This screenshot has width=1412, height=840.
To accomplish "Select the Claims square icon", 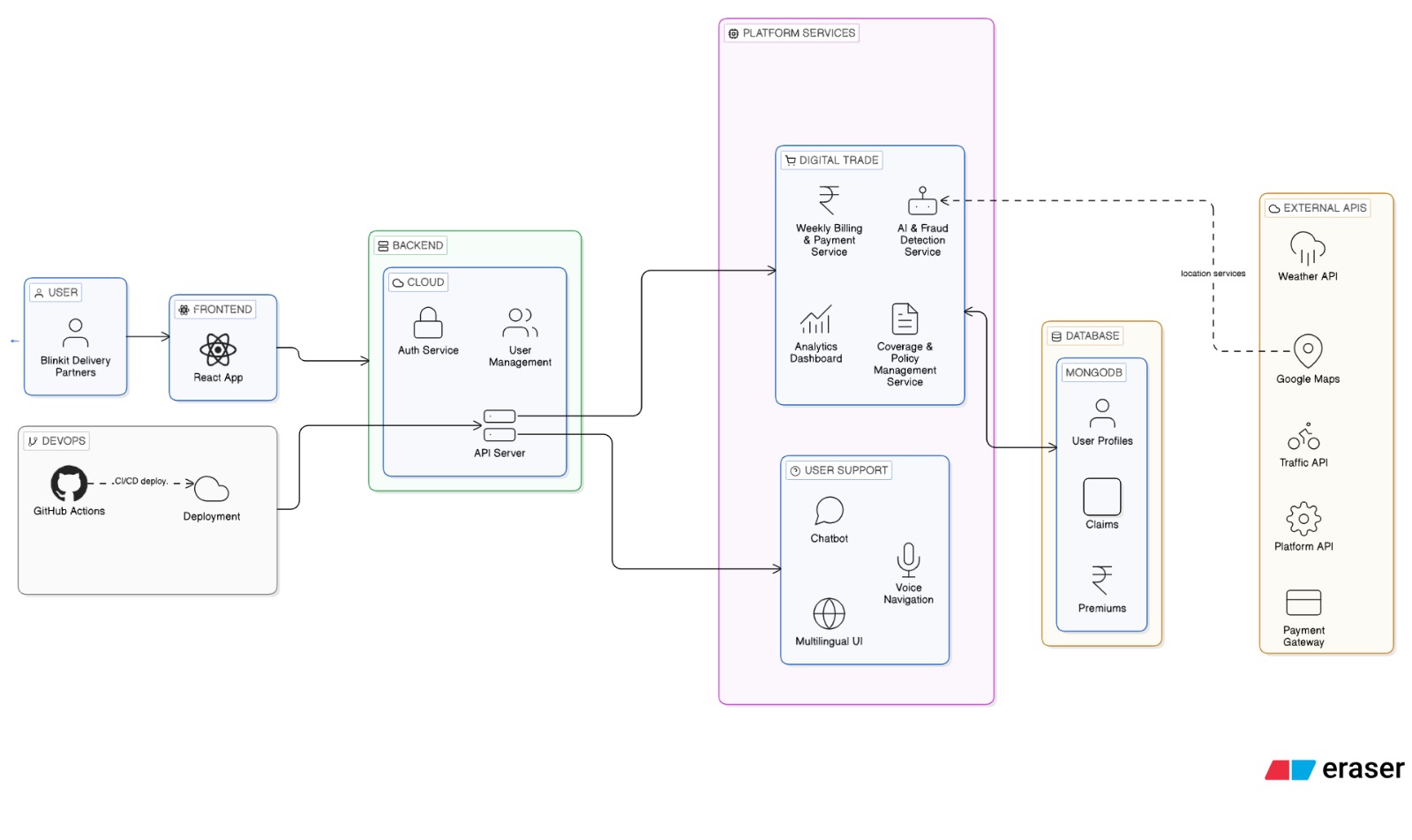I will (1102, 497).
